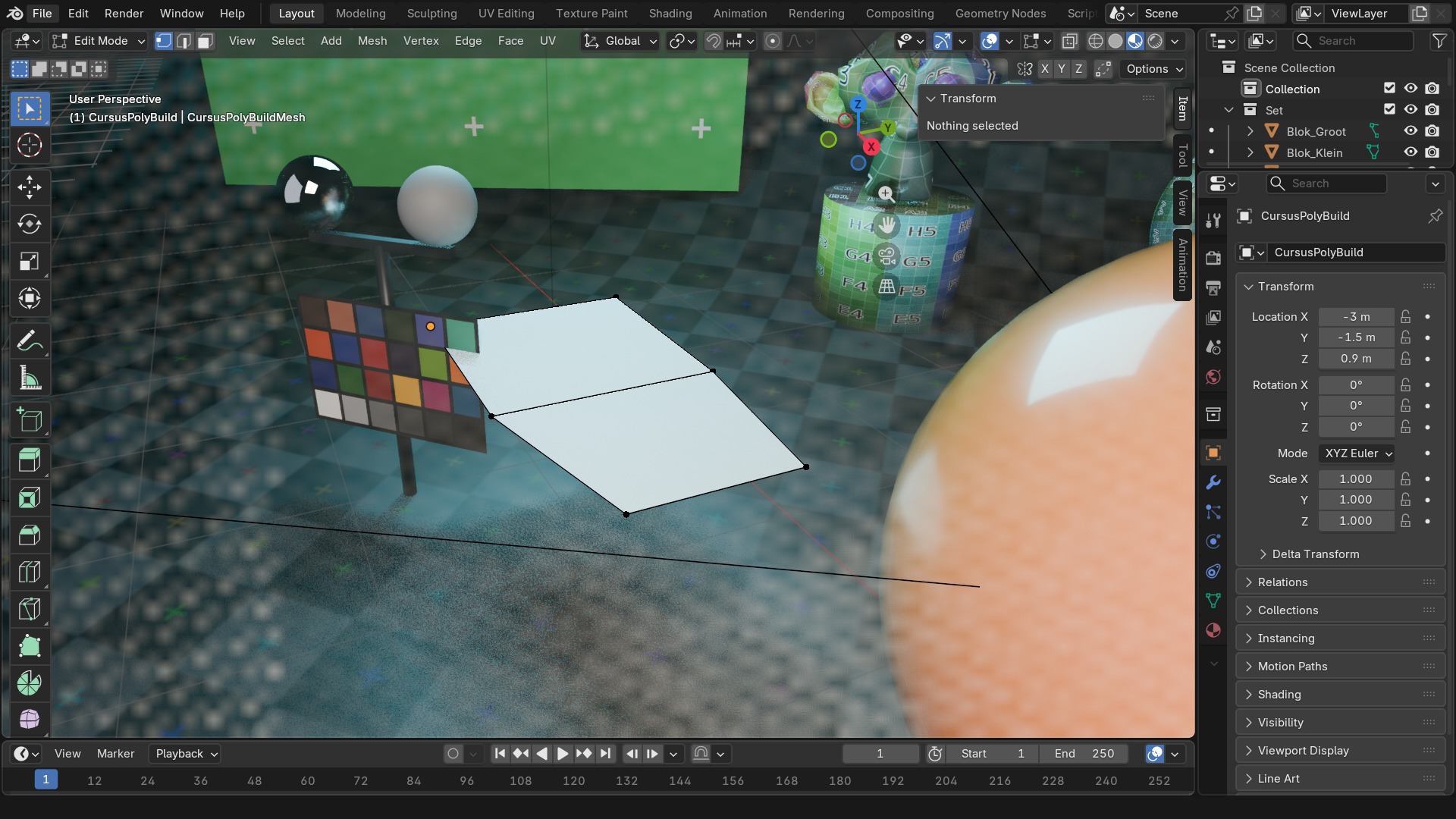Click the End frame 250 field

tap(1084, 754)
